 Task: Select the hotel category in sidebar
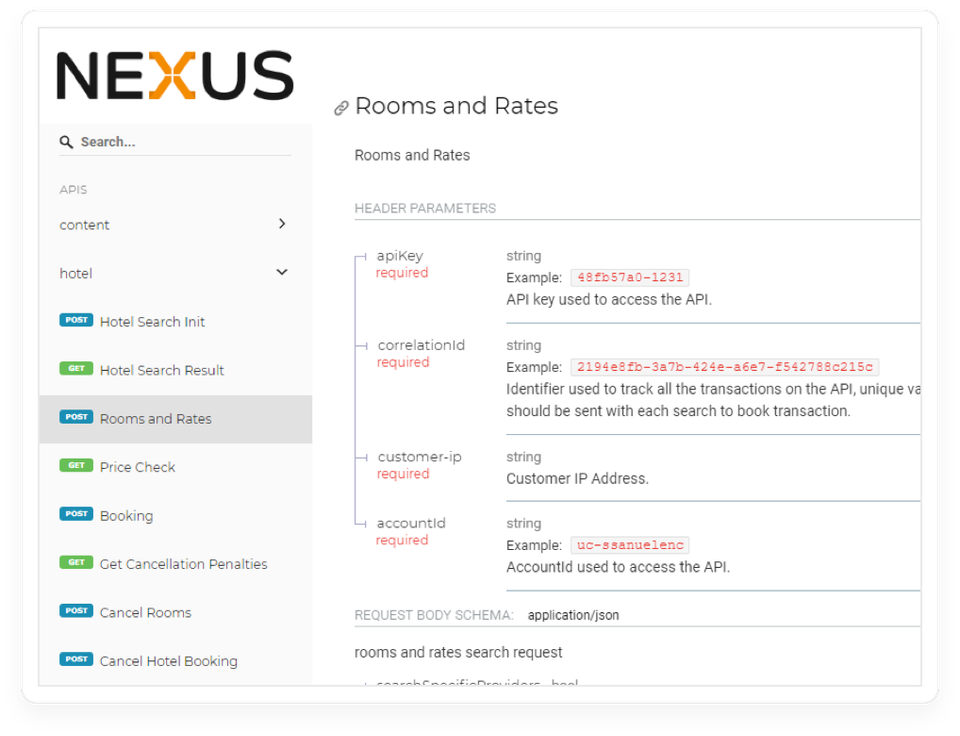[x=76, y=273]
